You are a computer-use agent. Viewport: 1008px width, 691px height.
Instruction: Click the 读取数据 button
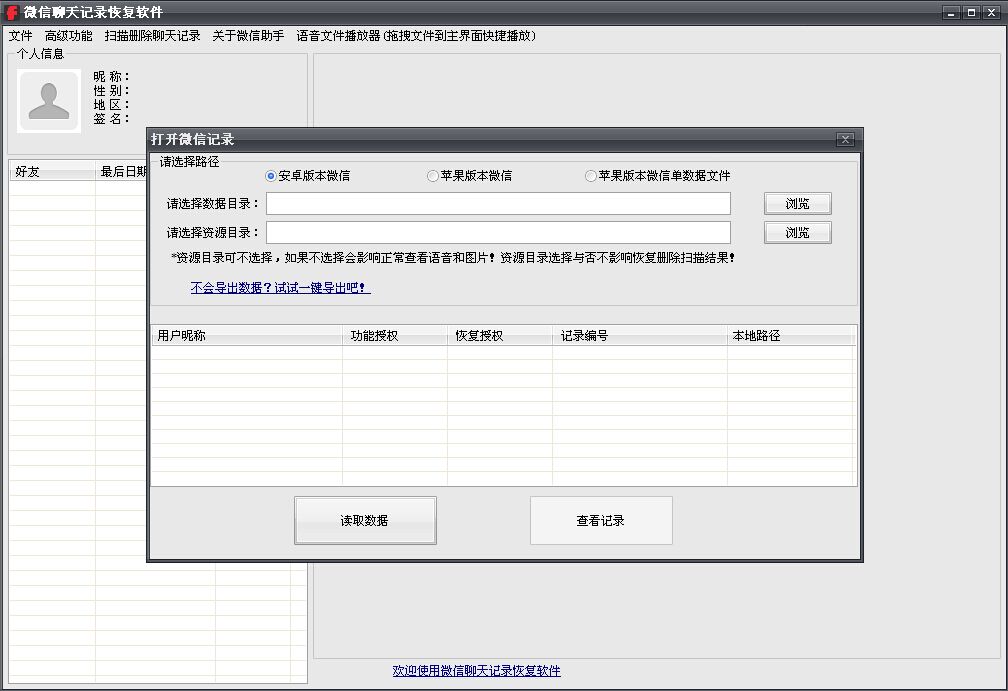coord(365,521)
